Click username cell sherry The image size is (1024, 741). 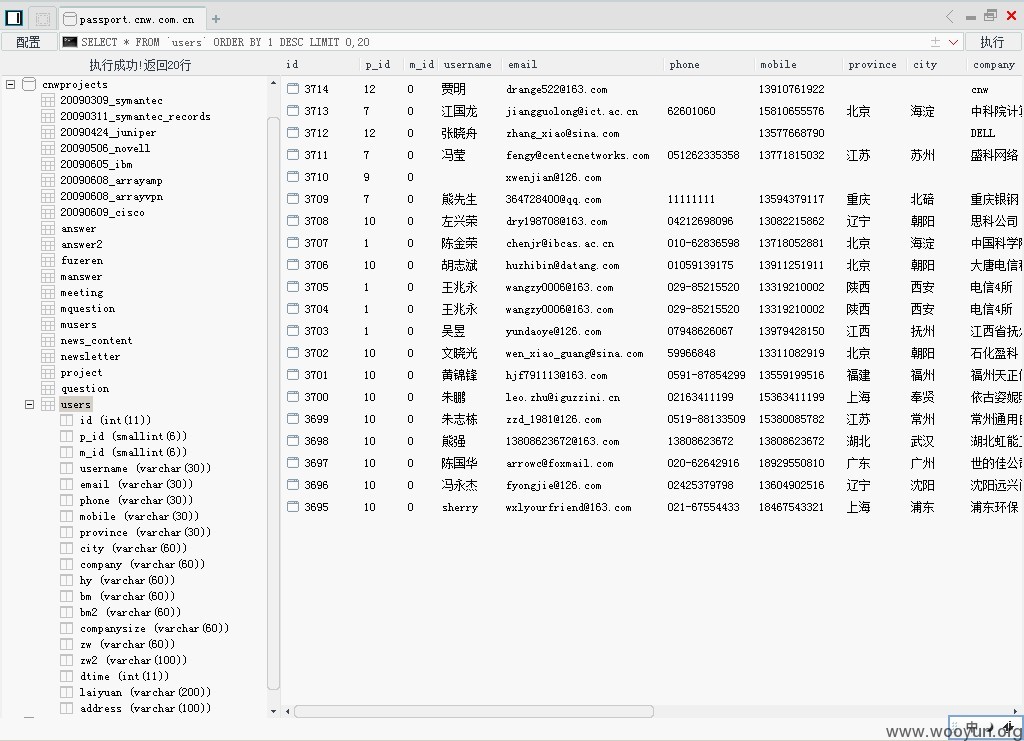[460, 507]
